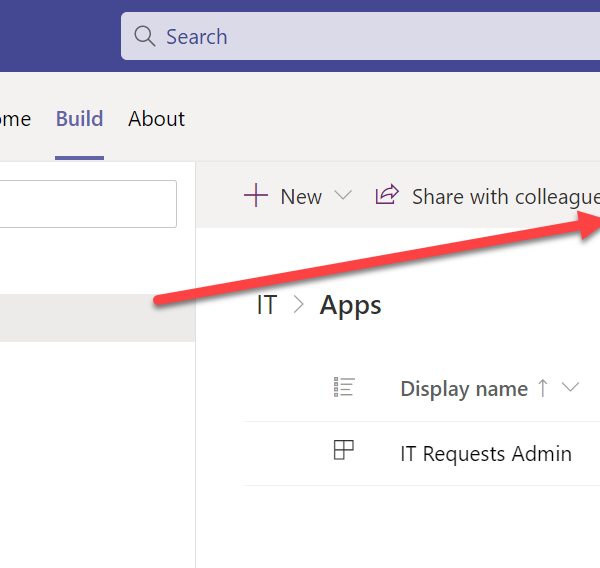Select the highlighted row in the left panel

97,318
